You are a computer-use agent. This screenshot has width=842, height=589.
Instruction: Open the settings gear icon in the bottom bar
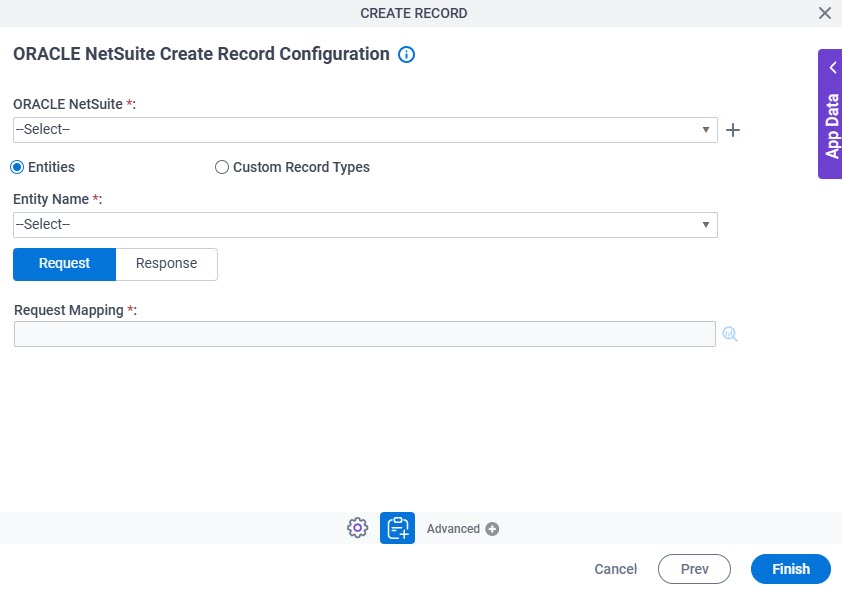[x=357, y=528]
